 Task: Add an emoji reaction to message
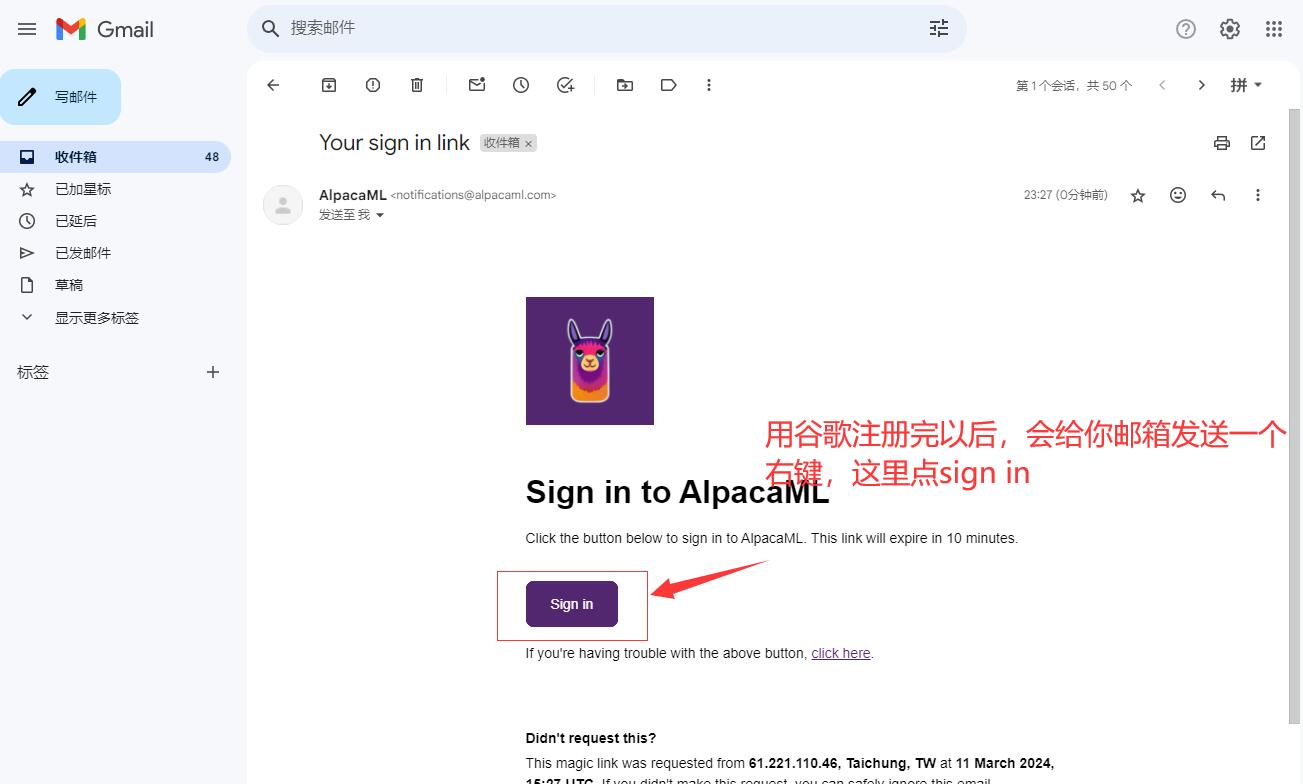coord(1178,195)
